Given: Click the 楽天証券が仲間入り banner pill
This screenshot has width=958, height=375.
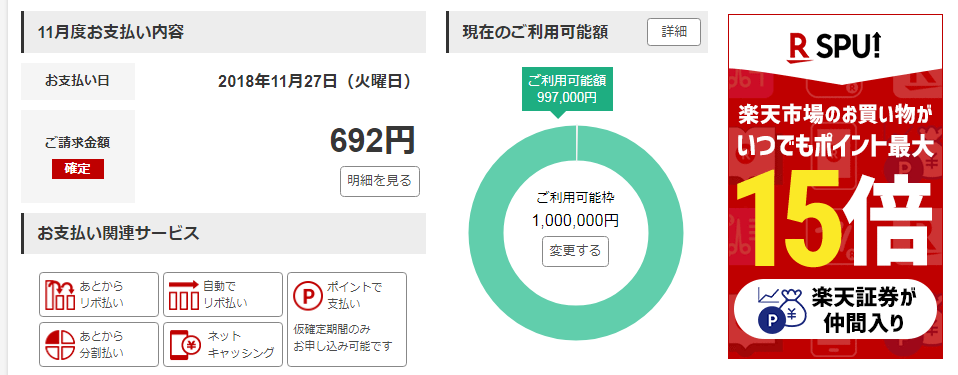Looking at the screenshot, I should click(835, 309).
